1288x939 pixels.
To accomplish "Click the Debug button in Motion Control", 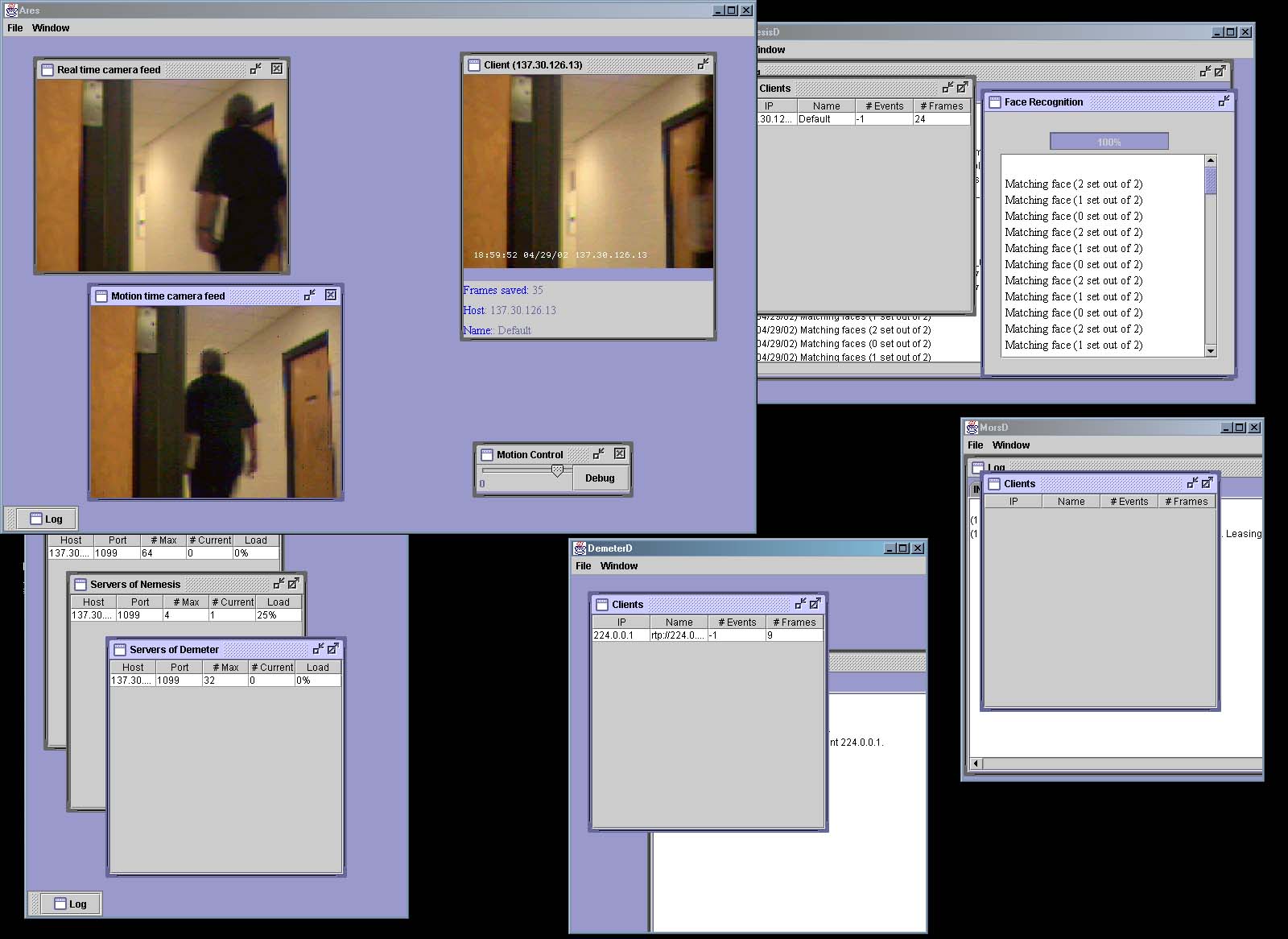I will pyautogui.click(x=600, y=478).
